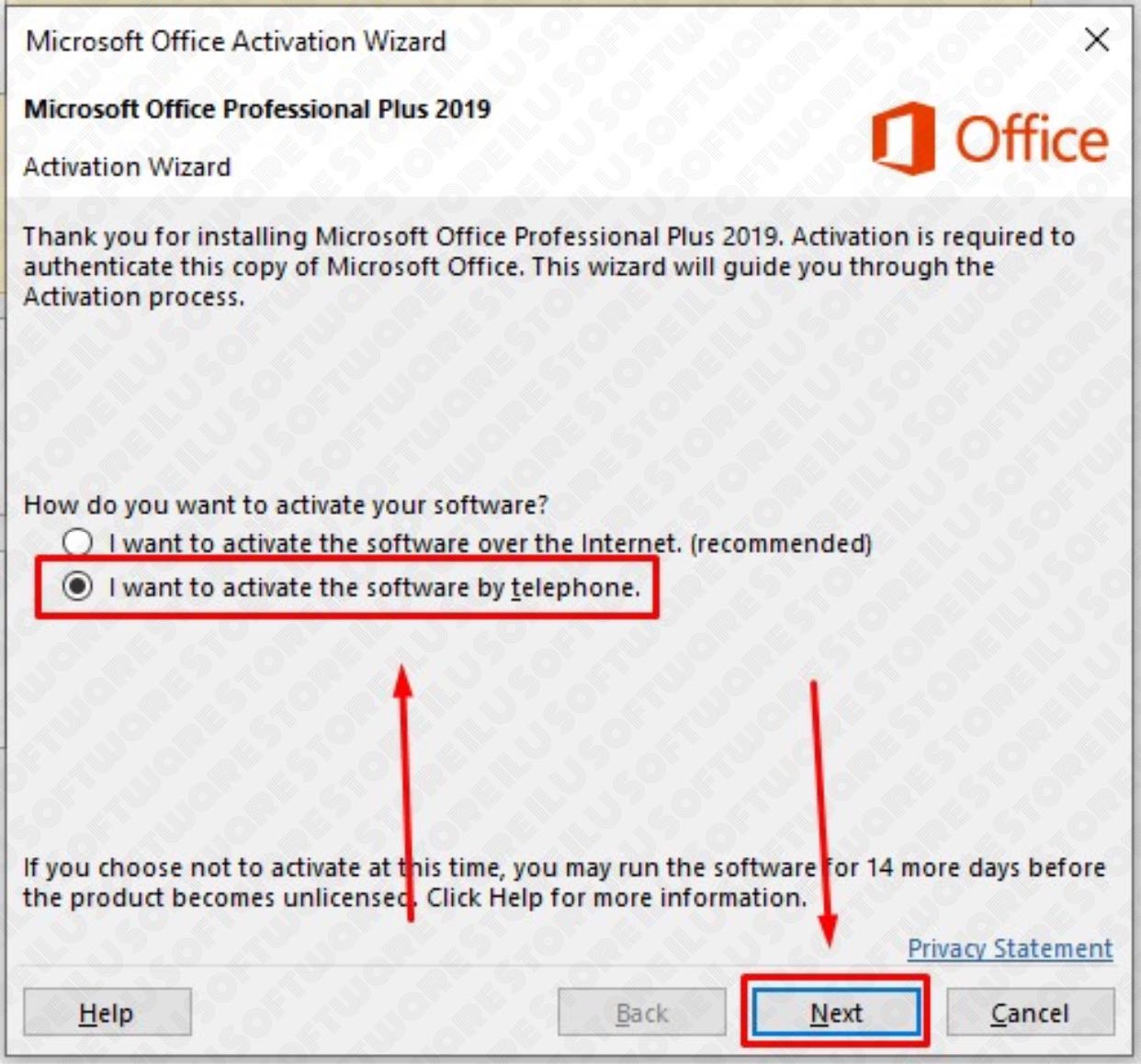
Task: Close the Activation Wizard with the X
Action: click(x=1096, y=40)
